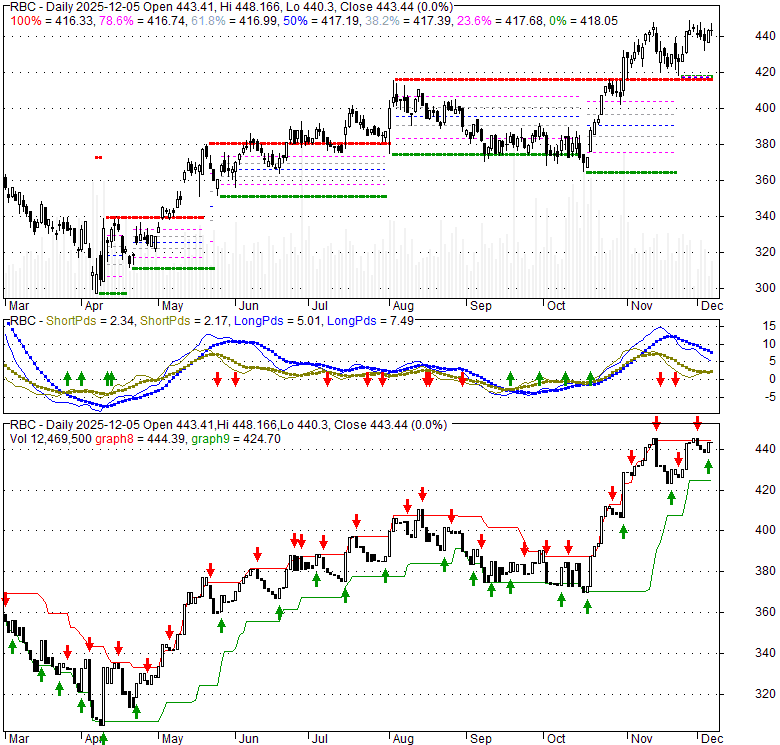780x745 pixels.
Task: Click the 400 price label on bottom chart axis
Action: click(765, 530)
